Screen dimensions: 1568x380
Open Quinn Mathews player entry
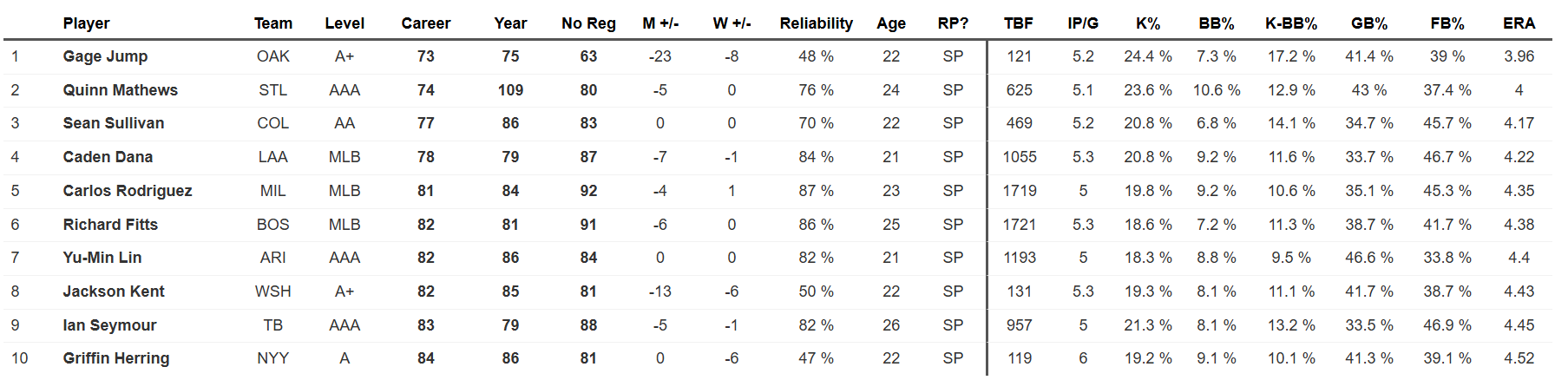click(x=120, y=90)
